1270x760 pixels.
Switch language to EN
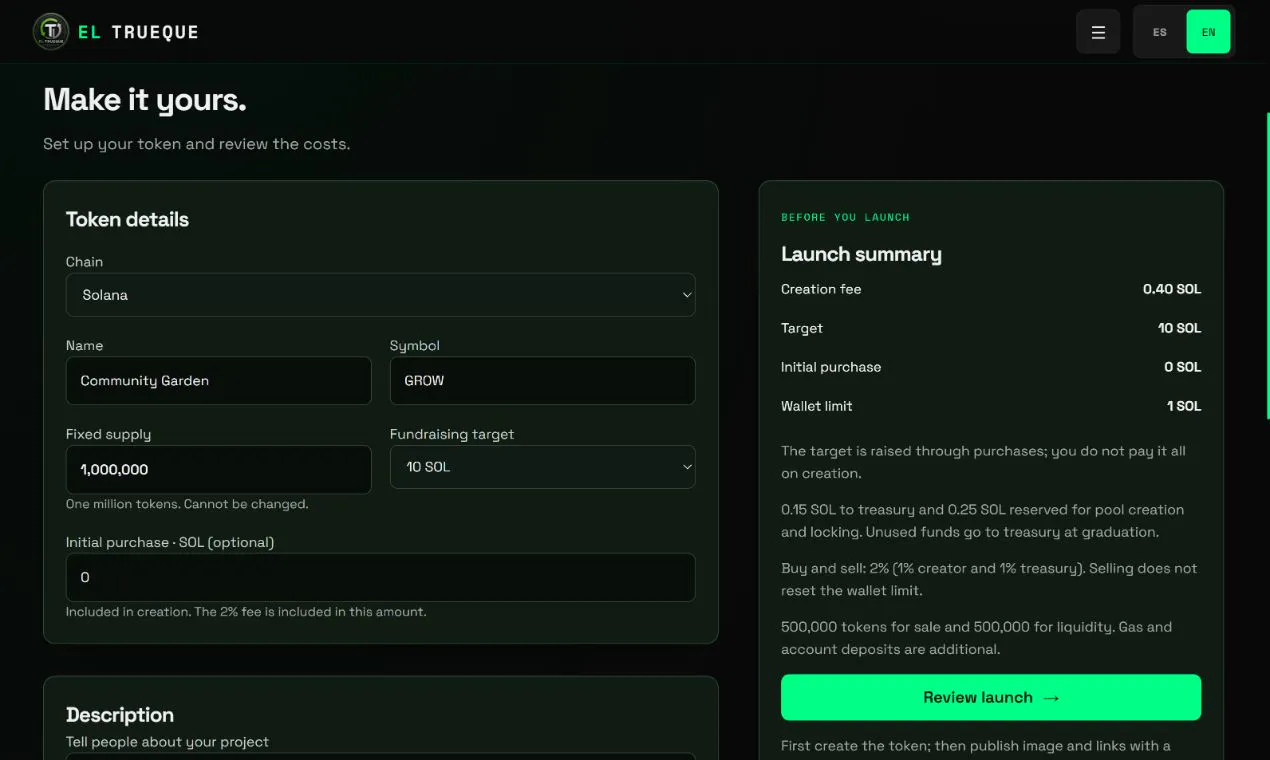pos(1208,32)
